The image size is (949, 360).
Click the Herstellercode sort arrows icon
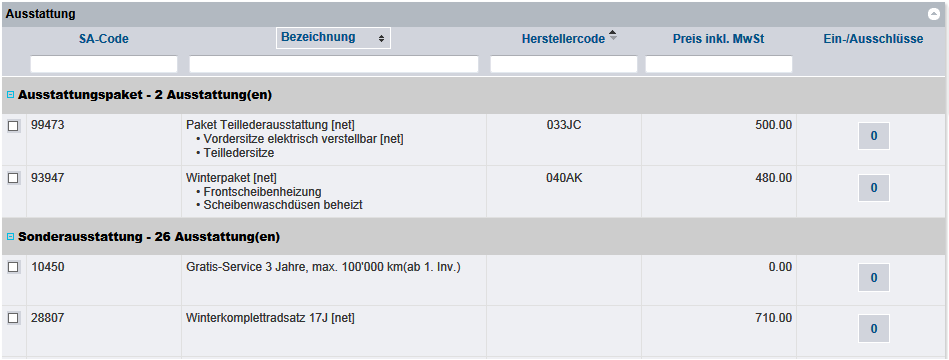(612, 35)
